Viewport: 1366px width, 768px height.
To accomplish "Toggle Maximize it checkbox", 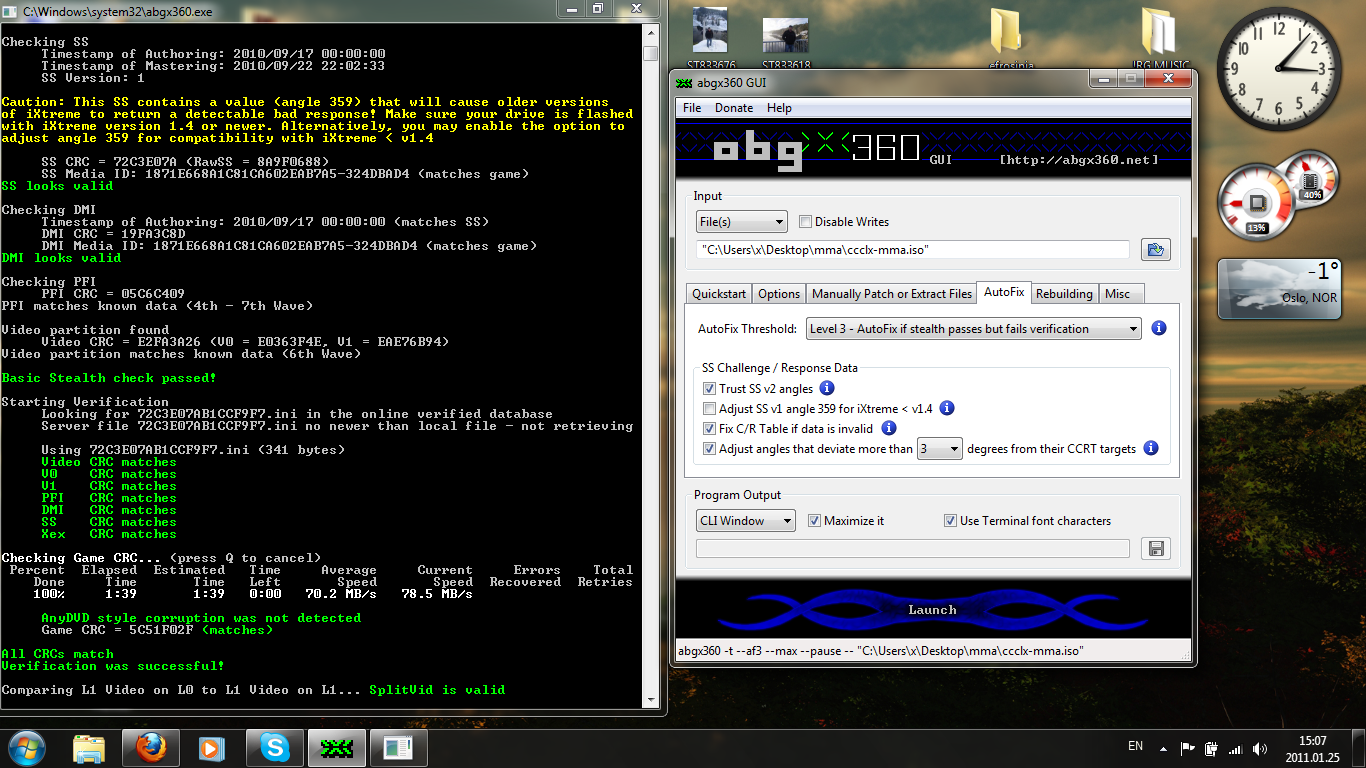I will pos(814,521).
